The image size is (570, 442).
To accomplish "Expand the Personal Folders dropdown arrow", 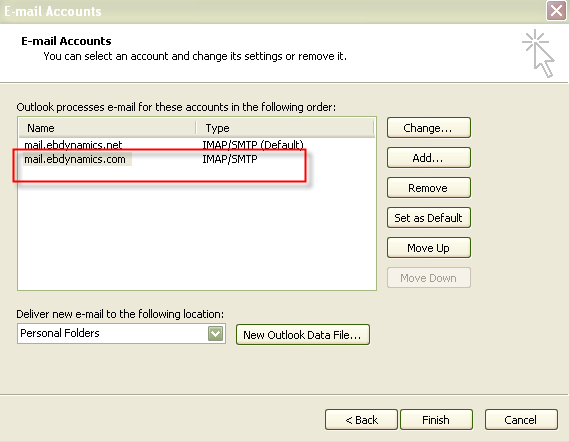I will tap(216, 333).
